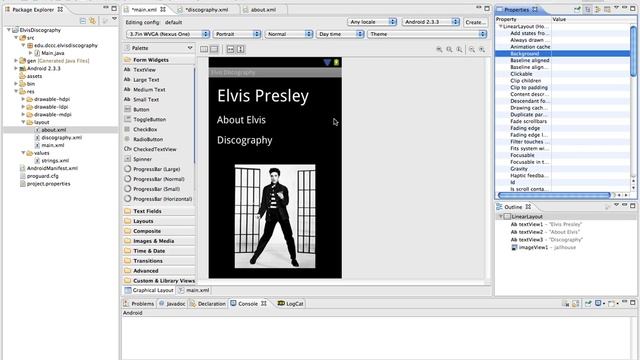Open the Normal dock mode dropdown

(x=289, y=34)
